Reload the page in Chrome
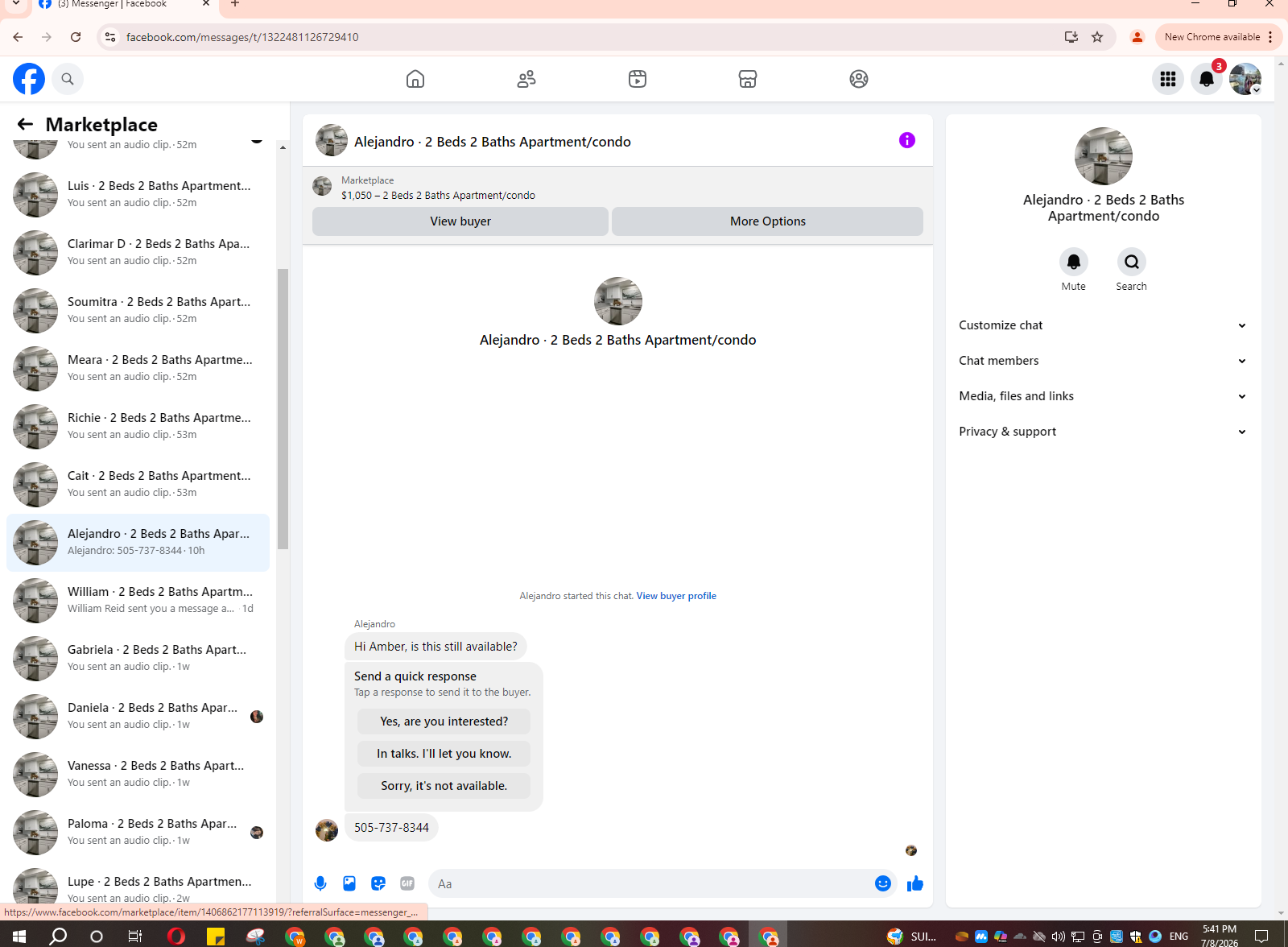 pyautogui.click(x=76, y=37)
